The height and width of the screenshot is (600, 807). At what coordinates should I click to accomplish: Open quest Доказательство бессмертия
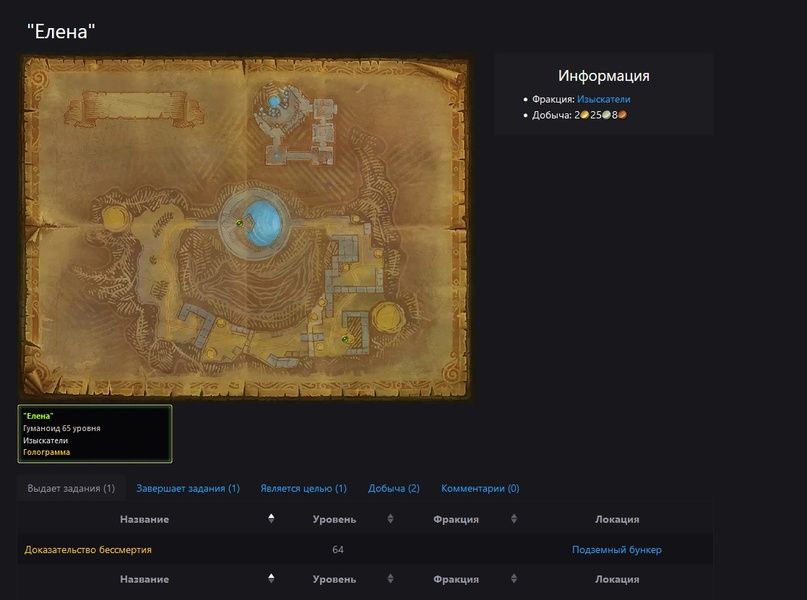(88, 550)
